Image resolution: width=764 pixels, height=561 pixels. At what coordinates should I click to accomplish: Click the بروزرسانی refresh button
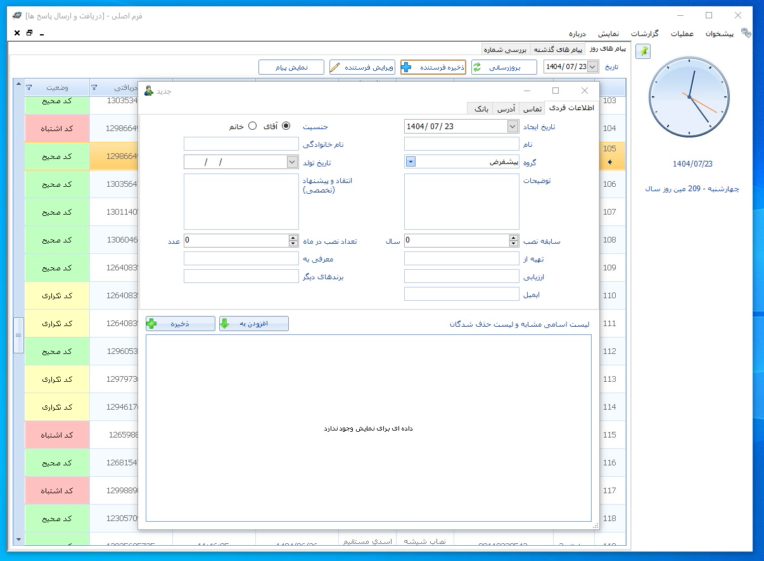point(504,67)
